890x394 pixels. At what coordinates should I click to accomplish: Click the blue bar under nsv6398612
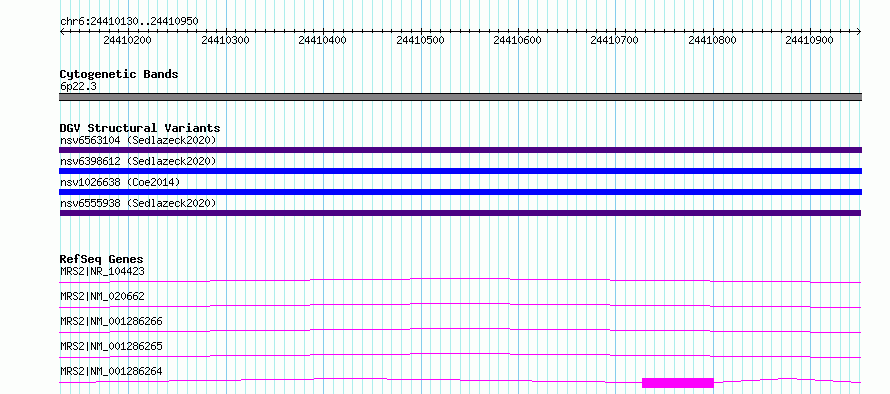(x=460, y=171)
